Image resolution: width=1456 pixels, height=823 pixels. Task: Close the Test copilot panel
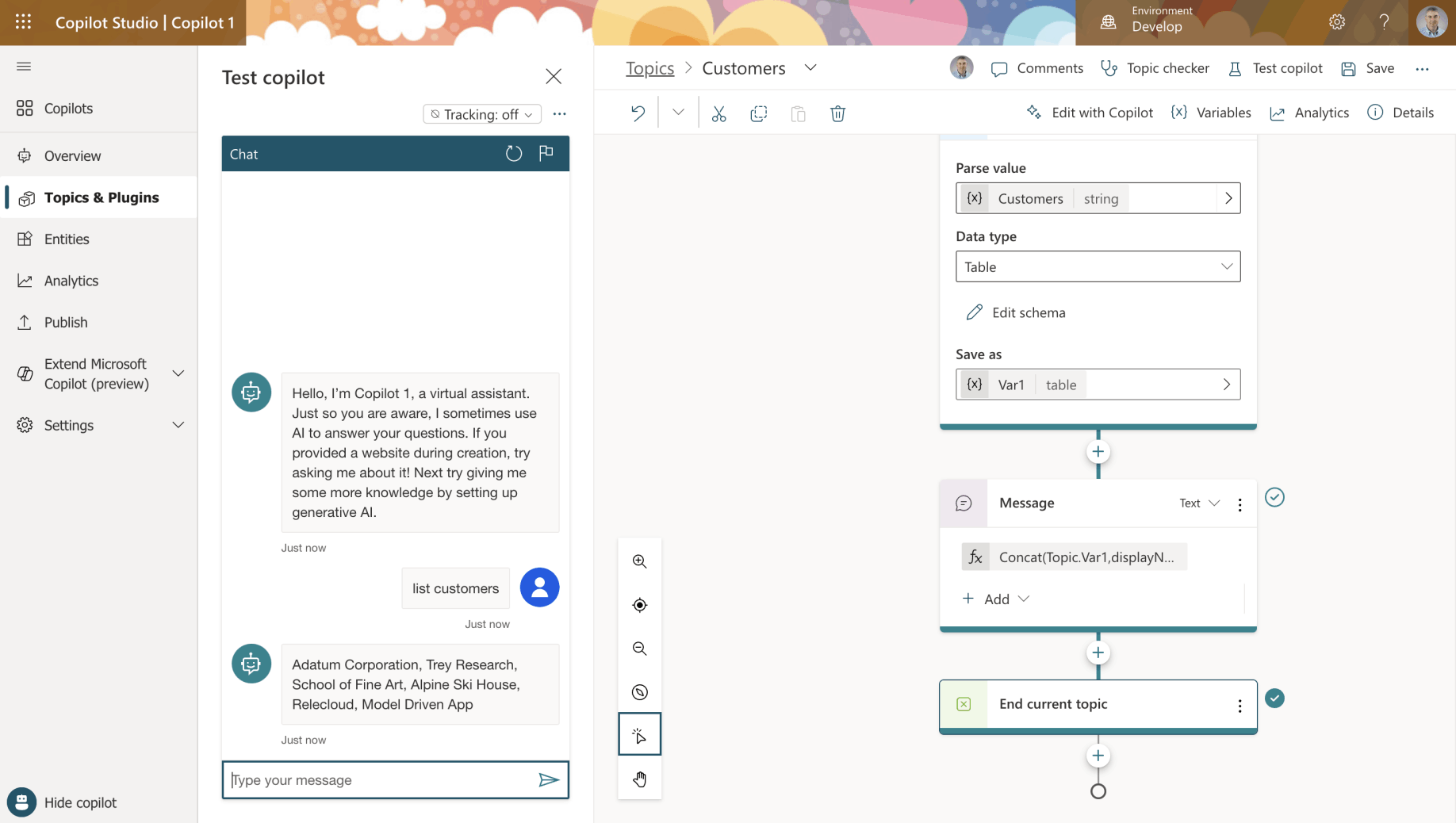[554, 76]
